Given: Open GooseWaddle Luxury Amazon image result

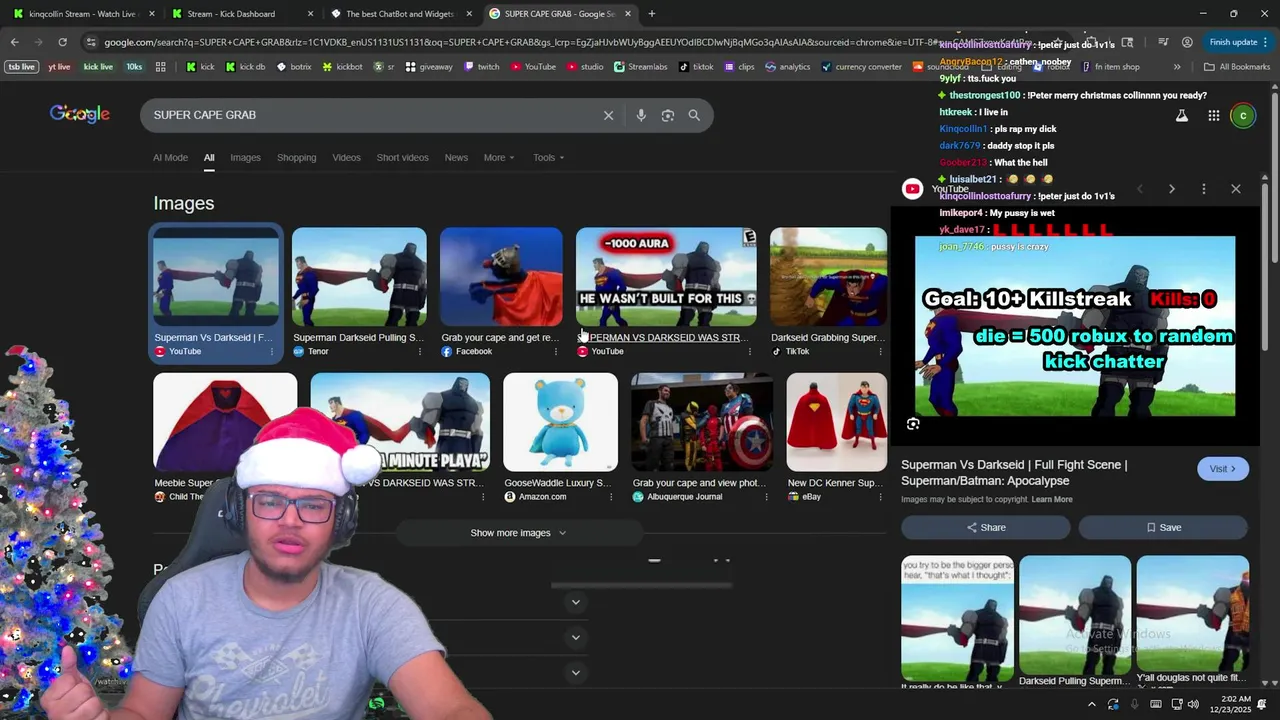Looking at the screenshot, I should click(x=560, y=438).
